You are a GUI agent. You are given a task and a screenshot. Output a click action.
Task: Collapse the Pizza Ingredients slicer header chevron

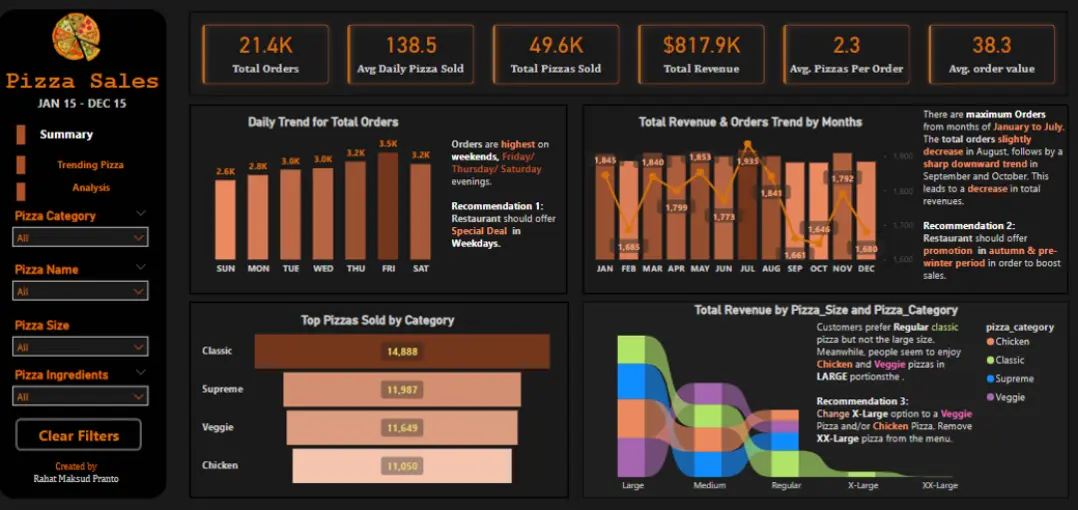coord(141,373)
